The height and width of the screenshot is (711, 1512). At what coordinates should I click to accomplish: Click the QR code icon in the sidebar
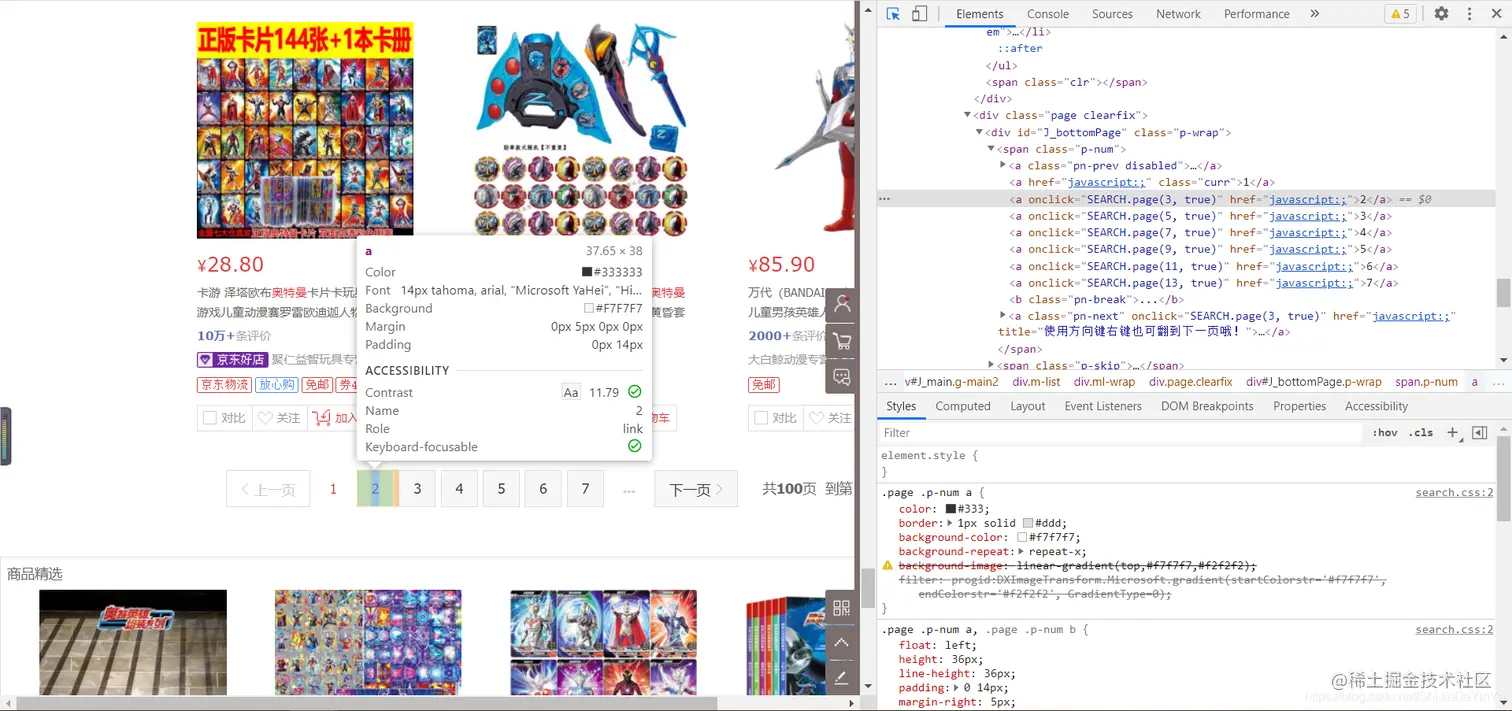coord(841,608)
